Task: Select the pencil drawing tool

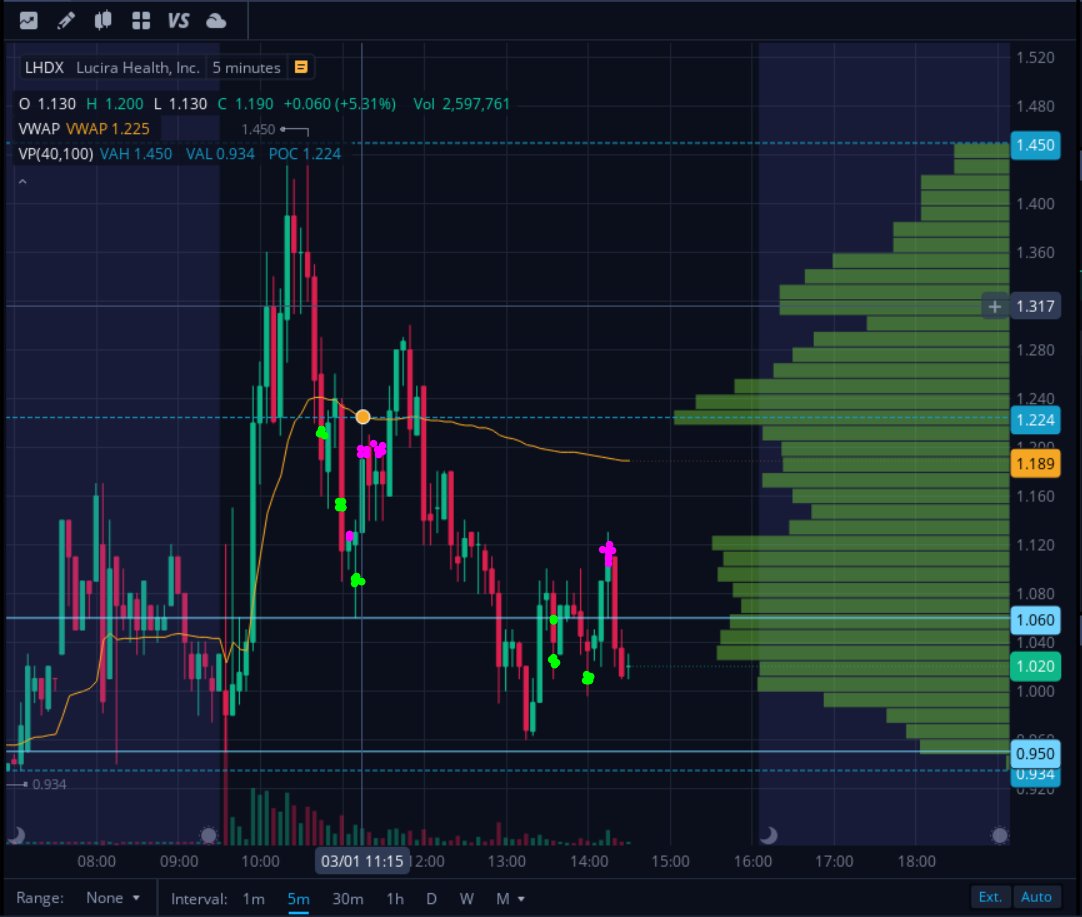Action: (x=66, y=21)
